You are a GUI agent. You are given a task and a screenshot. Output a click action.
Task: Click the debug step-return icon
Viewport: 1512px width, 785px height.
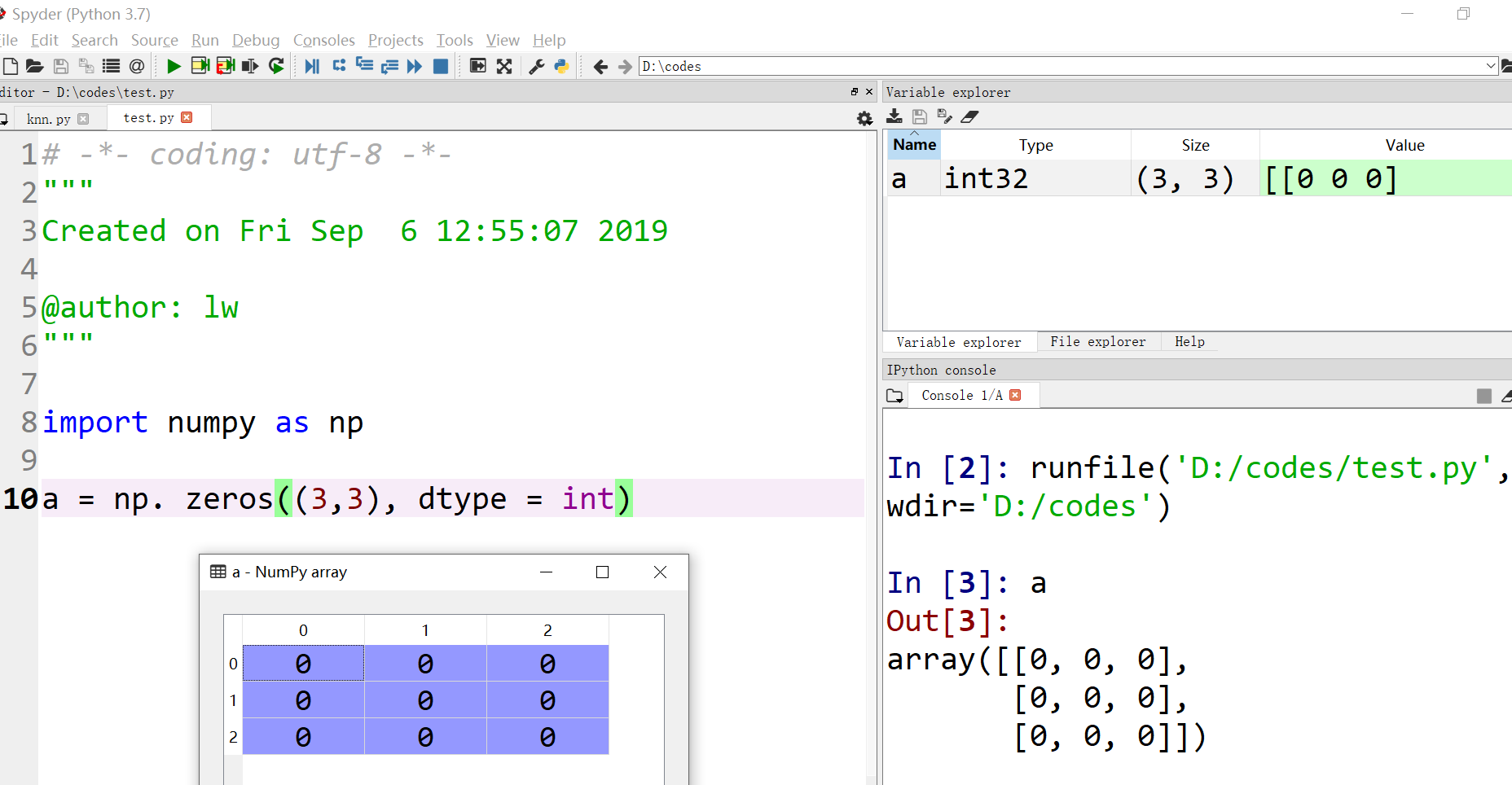tap(389, 66)
